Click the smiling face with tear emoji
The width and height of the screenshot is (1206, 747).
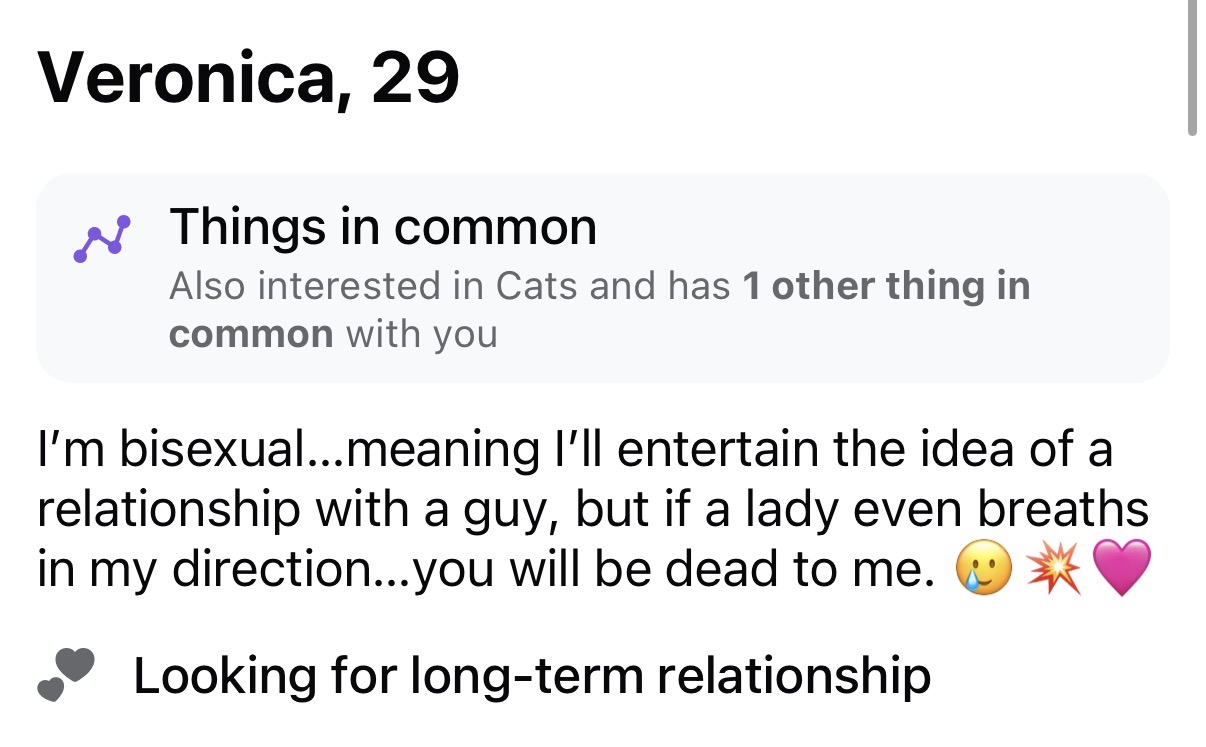tap(981, 571)
